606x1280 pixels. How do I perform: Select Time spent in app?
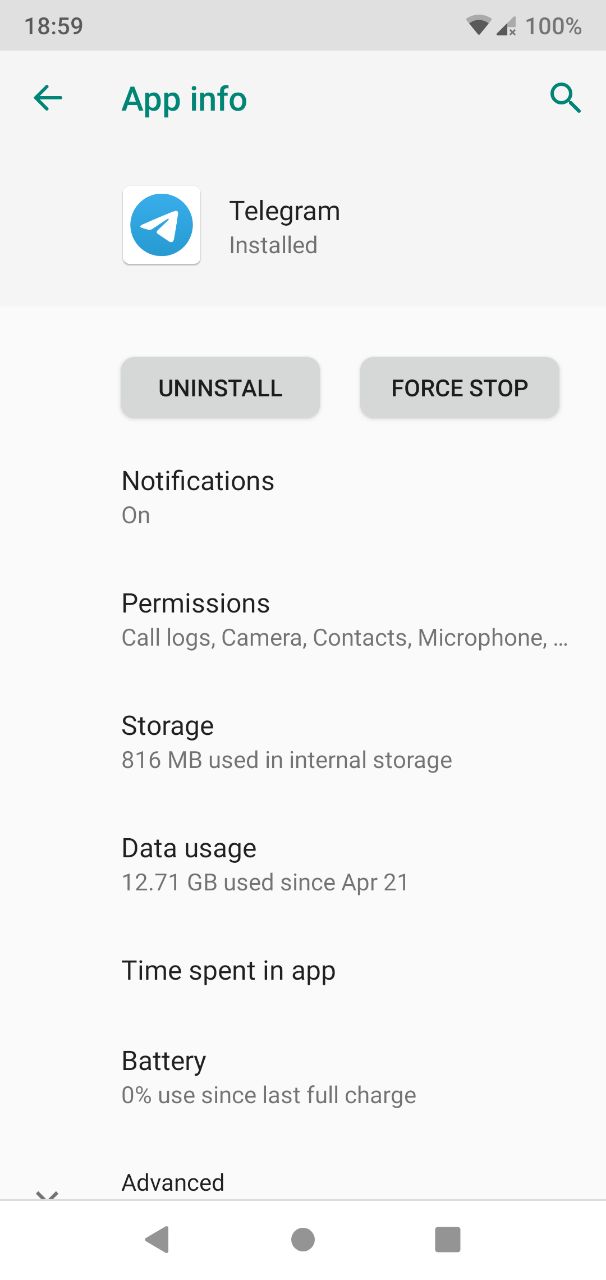tap(228, 971)
